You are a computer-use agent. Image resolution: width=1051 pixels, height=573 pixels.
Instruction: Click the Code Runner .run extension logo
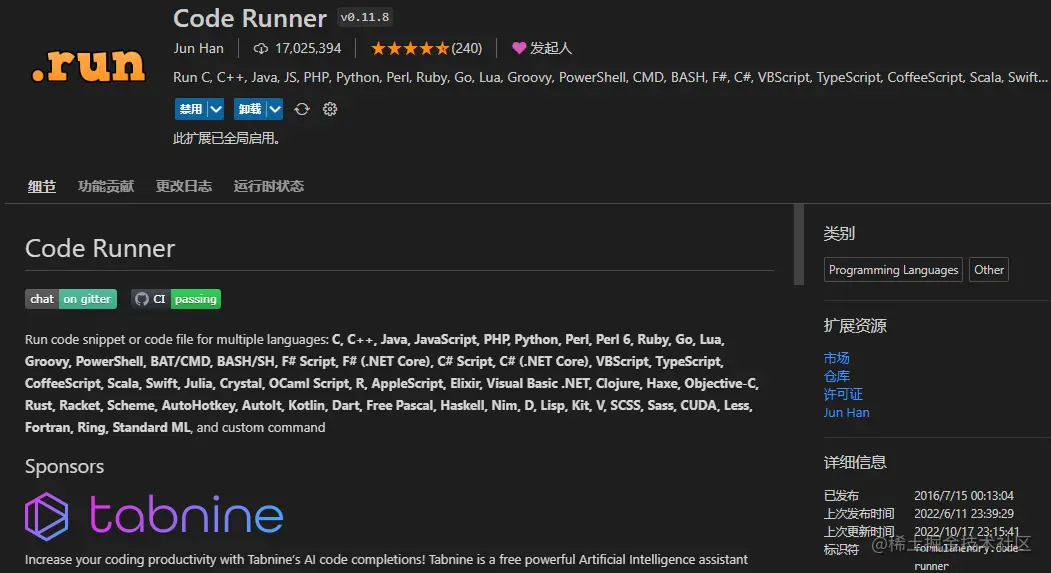(x=88, y=66)
